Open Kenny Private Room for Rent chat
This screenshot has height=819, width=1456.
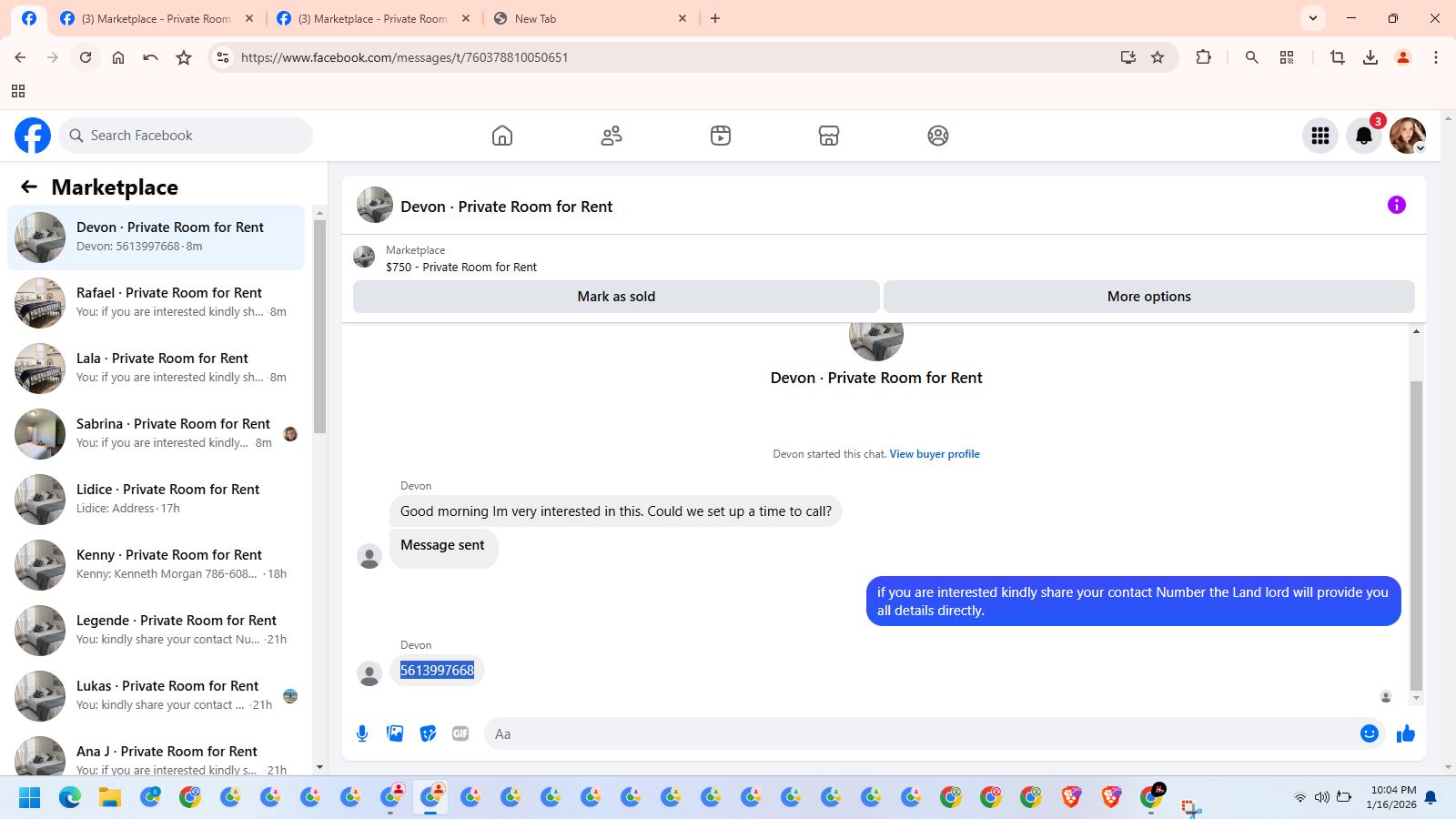pos(157,565)
